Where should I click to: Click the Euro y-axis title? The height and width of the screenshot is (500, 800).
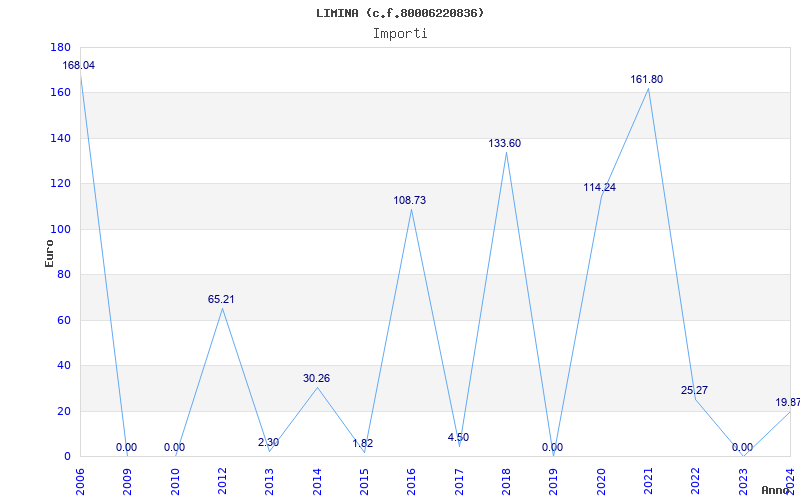49,253
